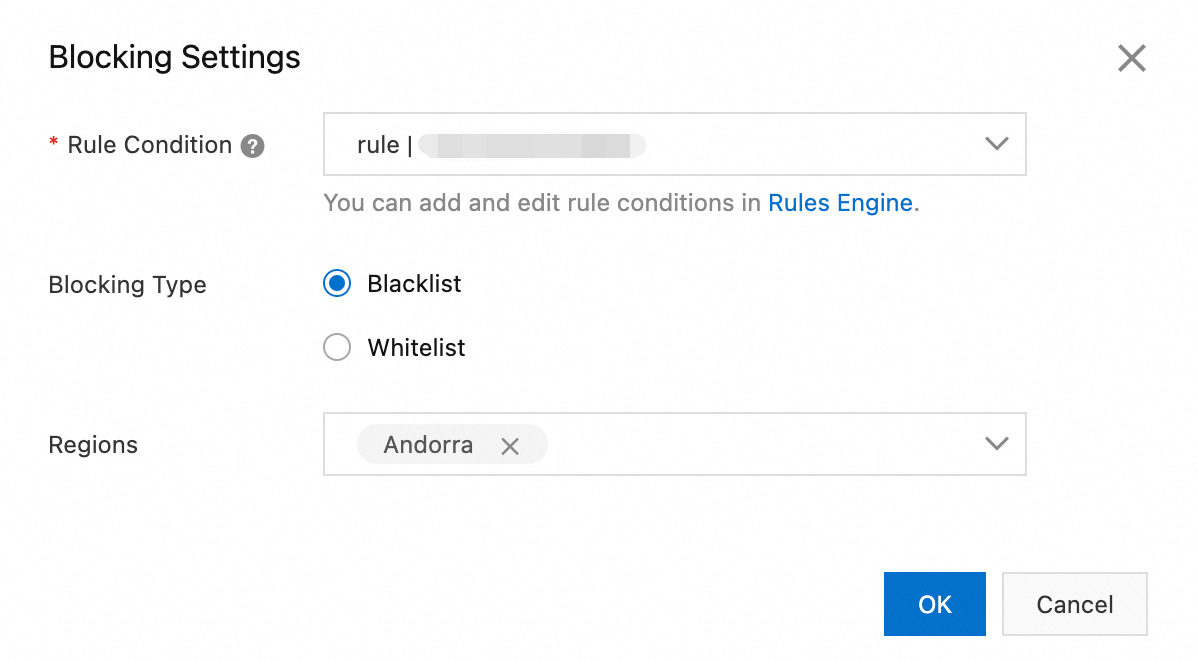
Task: Click the Blocking Type label
Action: tap(127, 285)
